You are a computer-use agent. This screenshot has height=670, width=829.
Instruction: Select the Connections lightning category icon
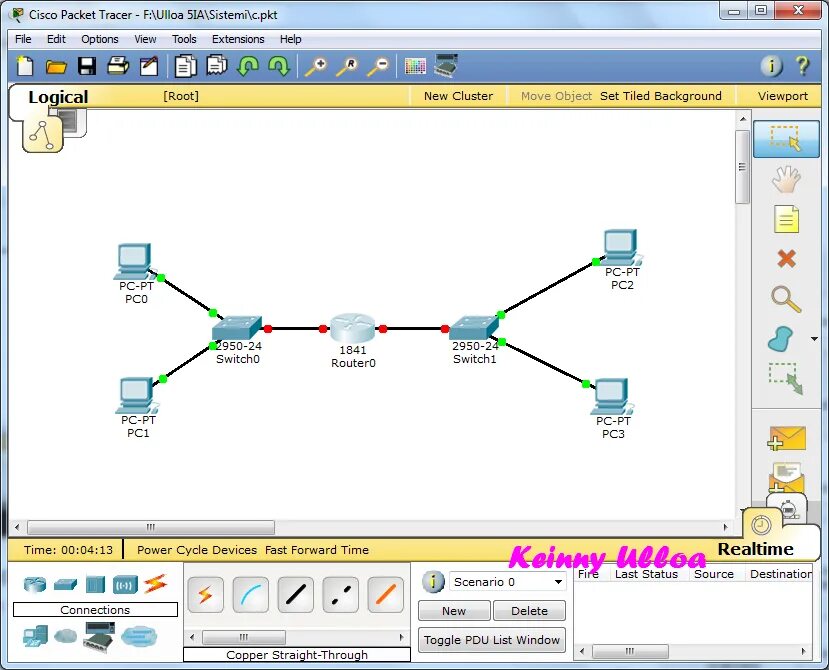pos(155,584)
